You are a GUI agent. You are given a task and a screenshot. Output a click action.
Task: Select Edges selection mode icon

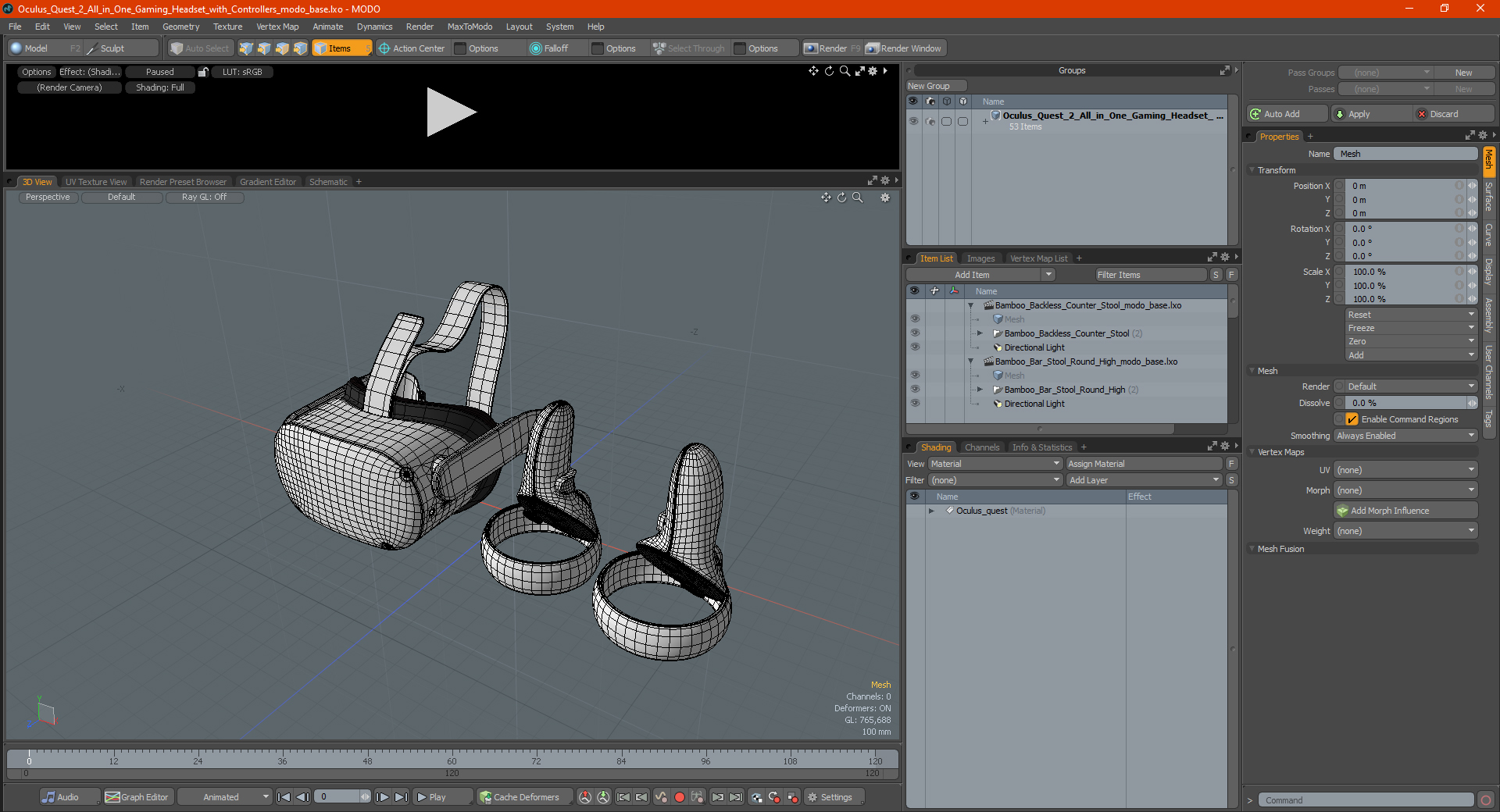(x=264, y=48)
